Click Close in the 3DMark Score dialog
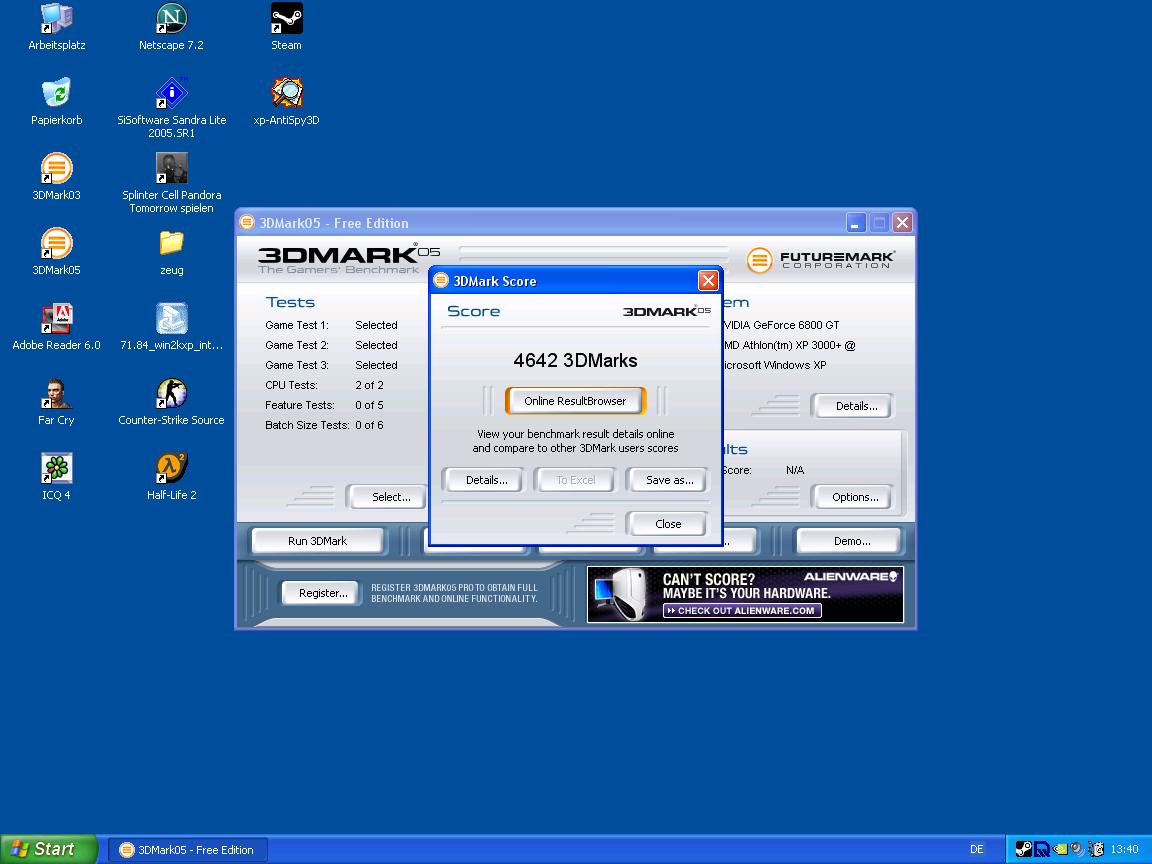Viewport: 1152px width, 864px height. pos(668,524)
